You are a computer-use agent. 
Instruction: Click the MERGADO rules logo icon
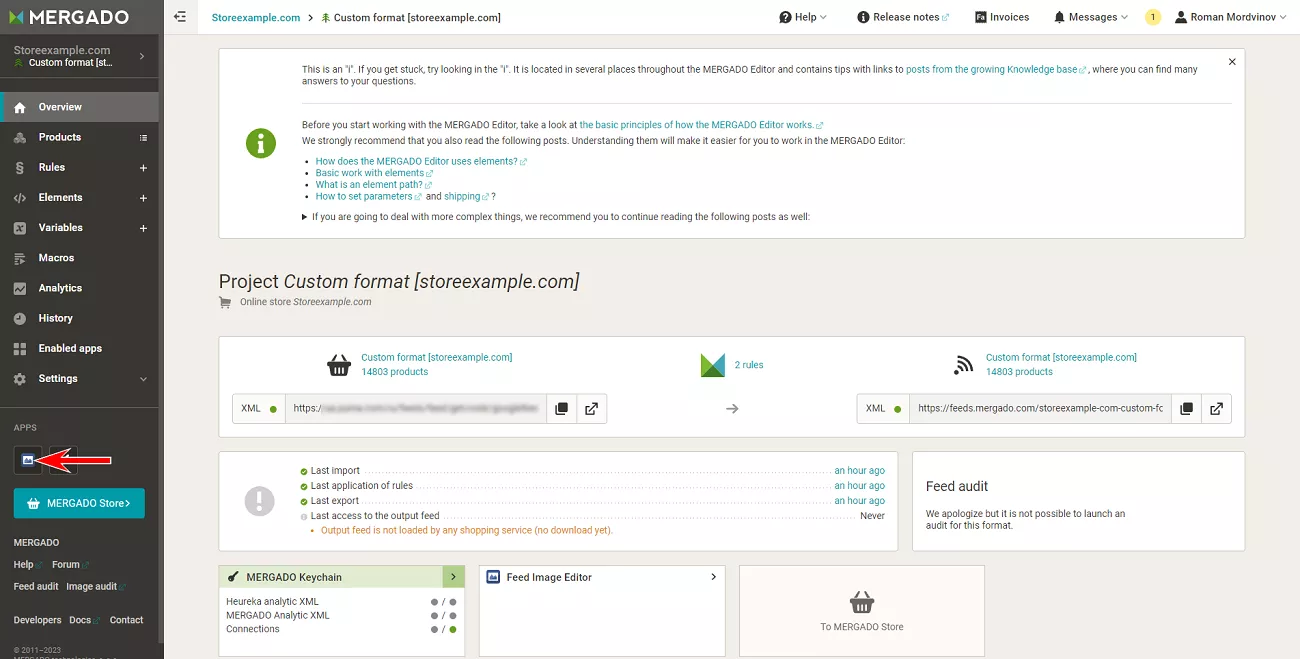coord(712,365)
